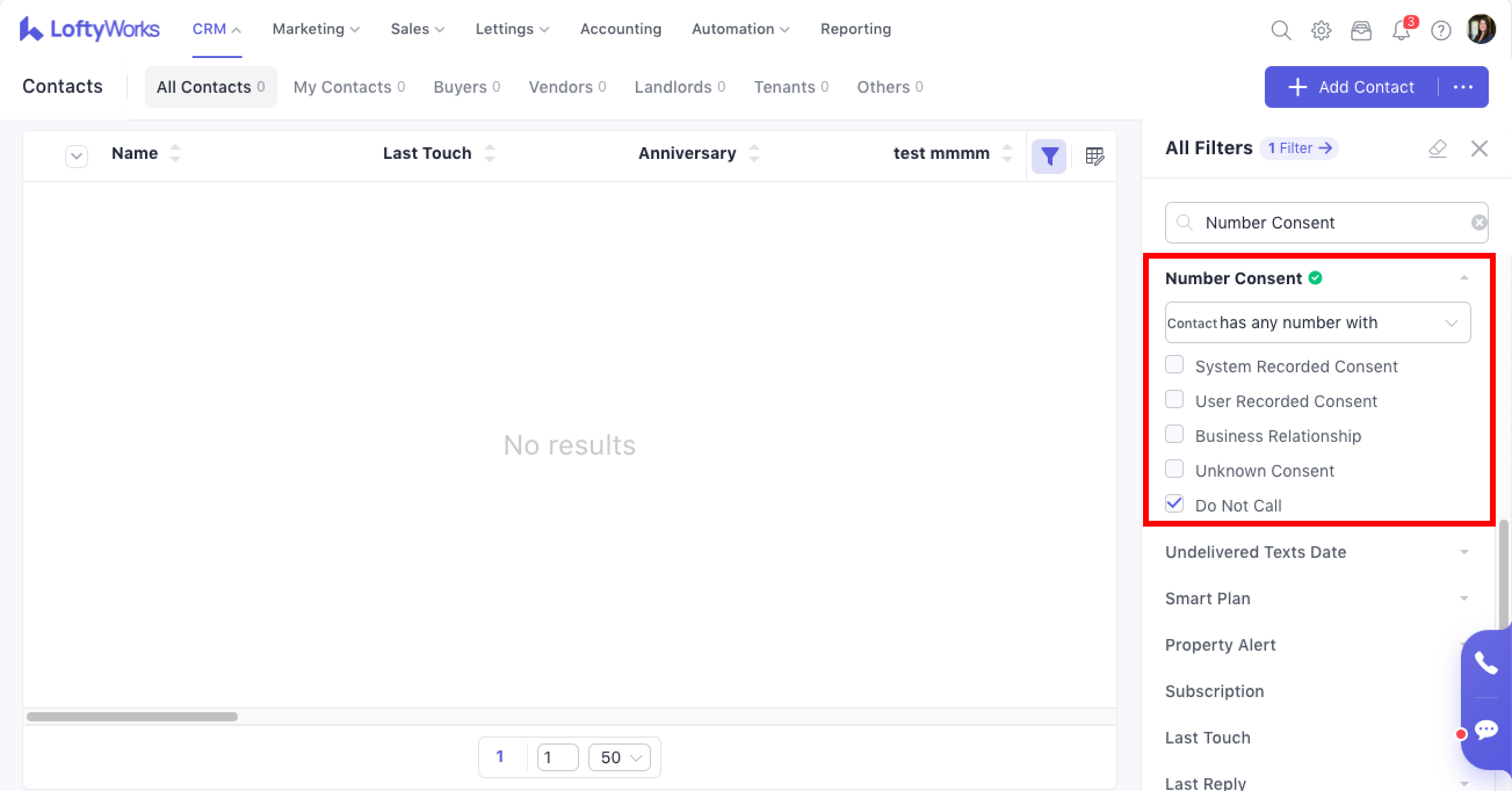This screenshot has width=1512, height=791.
Task: Open the notifications bell
Action: click(1401, 30)
